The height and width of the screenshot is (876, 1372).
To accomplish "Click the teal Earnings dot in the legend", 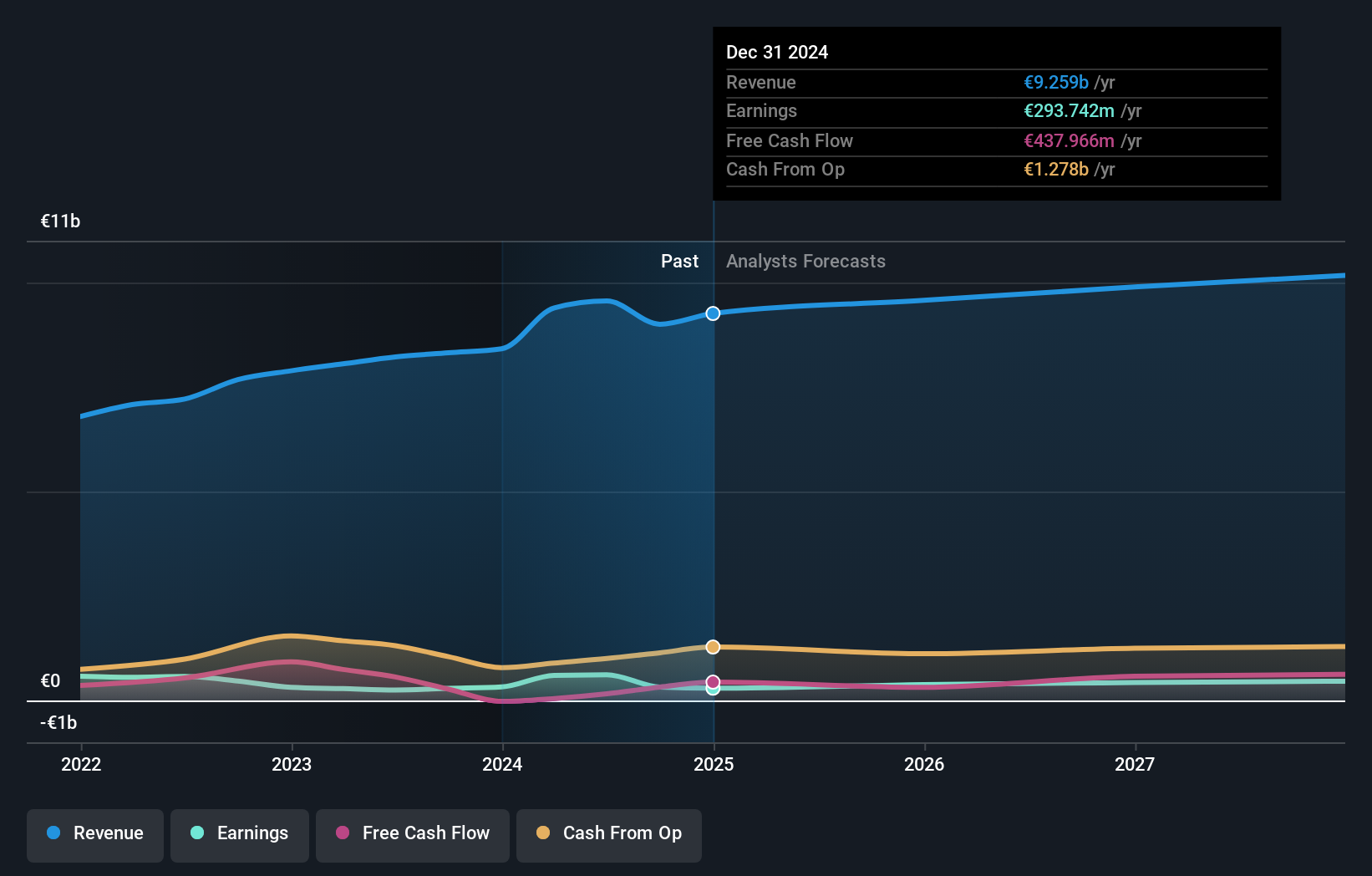I will (x=196, y=833).
